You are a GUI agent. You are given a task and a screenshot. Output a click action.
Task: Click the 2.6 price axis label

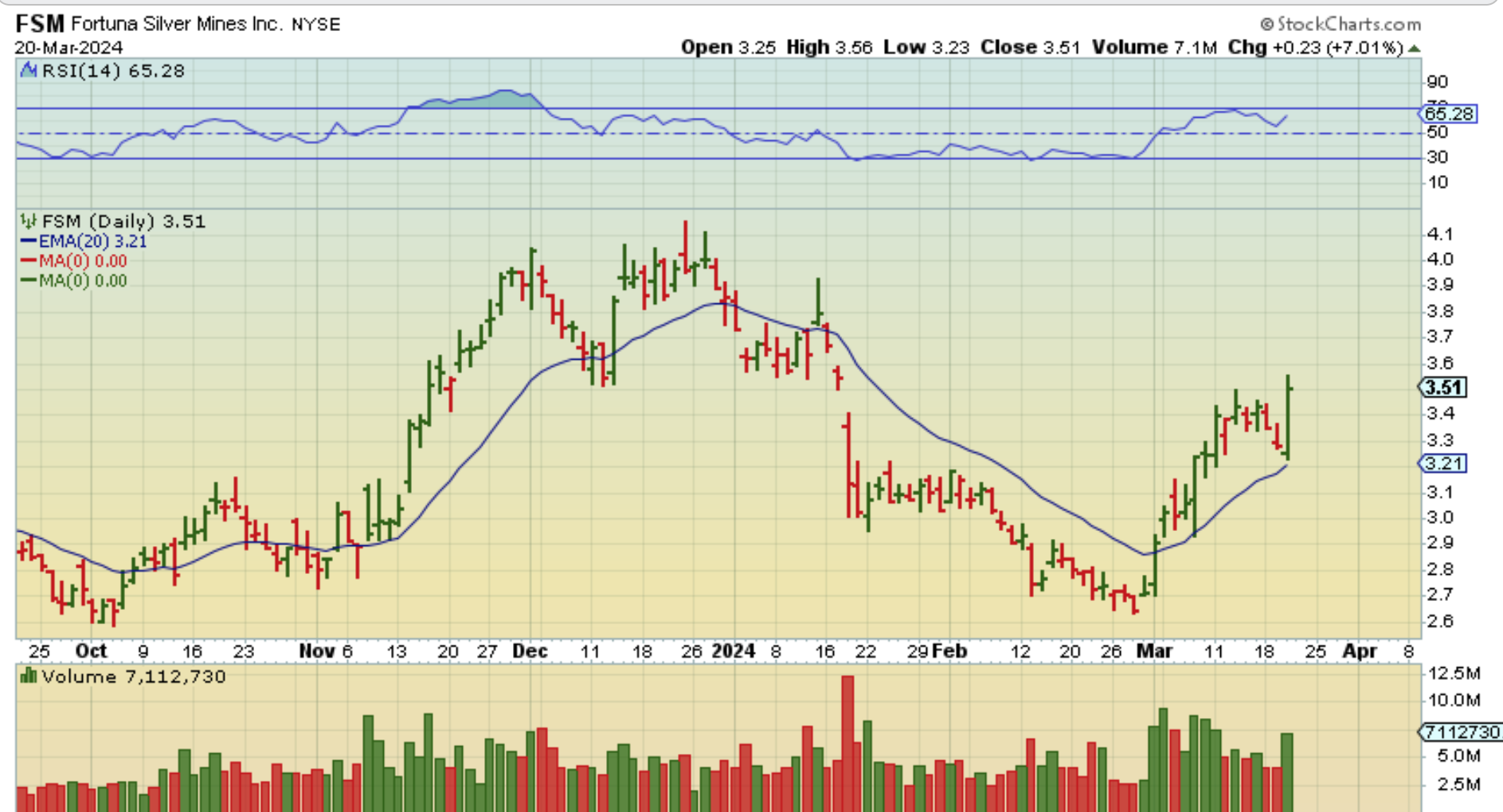1440,621
